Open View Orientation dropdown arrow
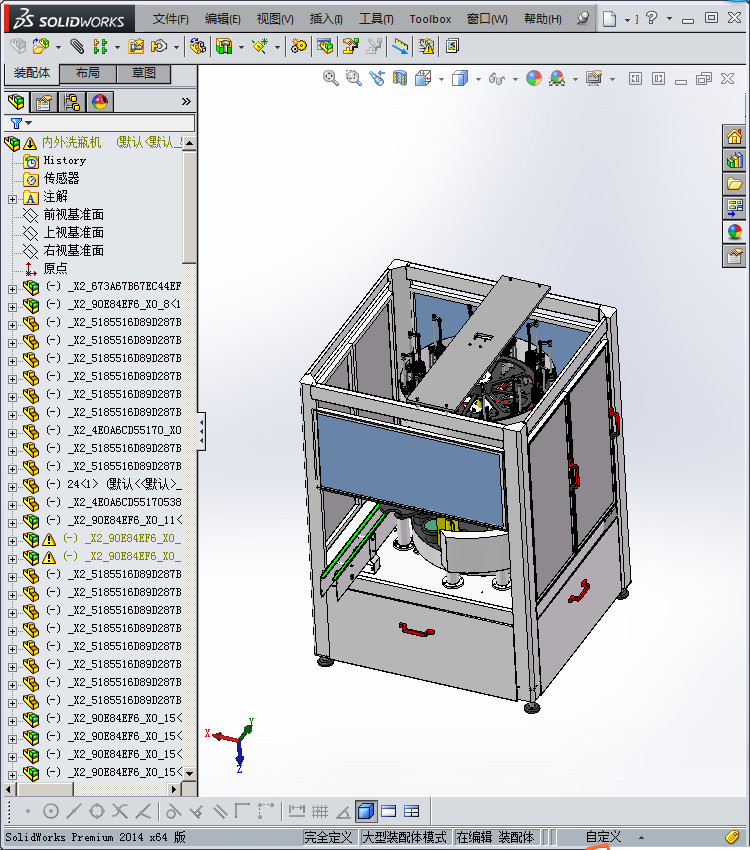750x850 pixels. tap(441, 79)
